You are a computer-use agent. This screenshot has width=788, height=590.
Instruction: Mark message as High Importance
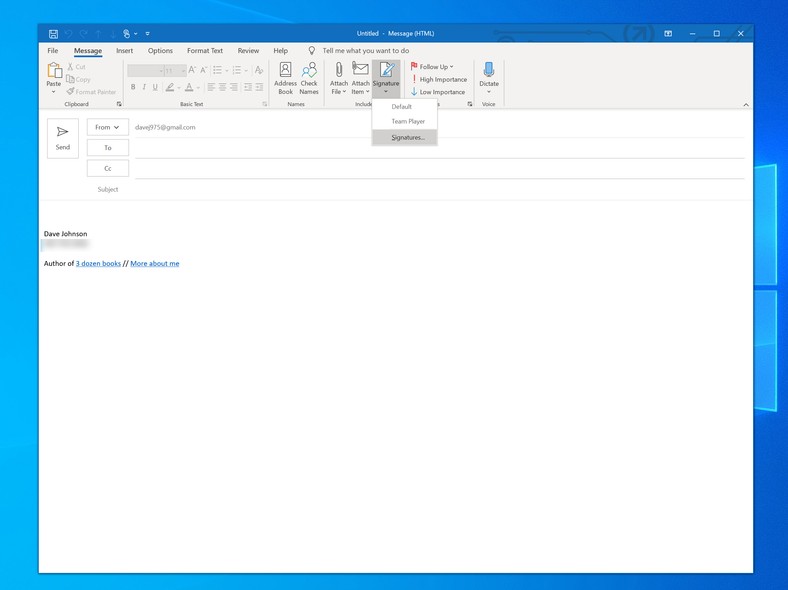pos(438,79)
